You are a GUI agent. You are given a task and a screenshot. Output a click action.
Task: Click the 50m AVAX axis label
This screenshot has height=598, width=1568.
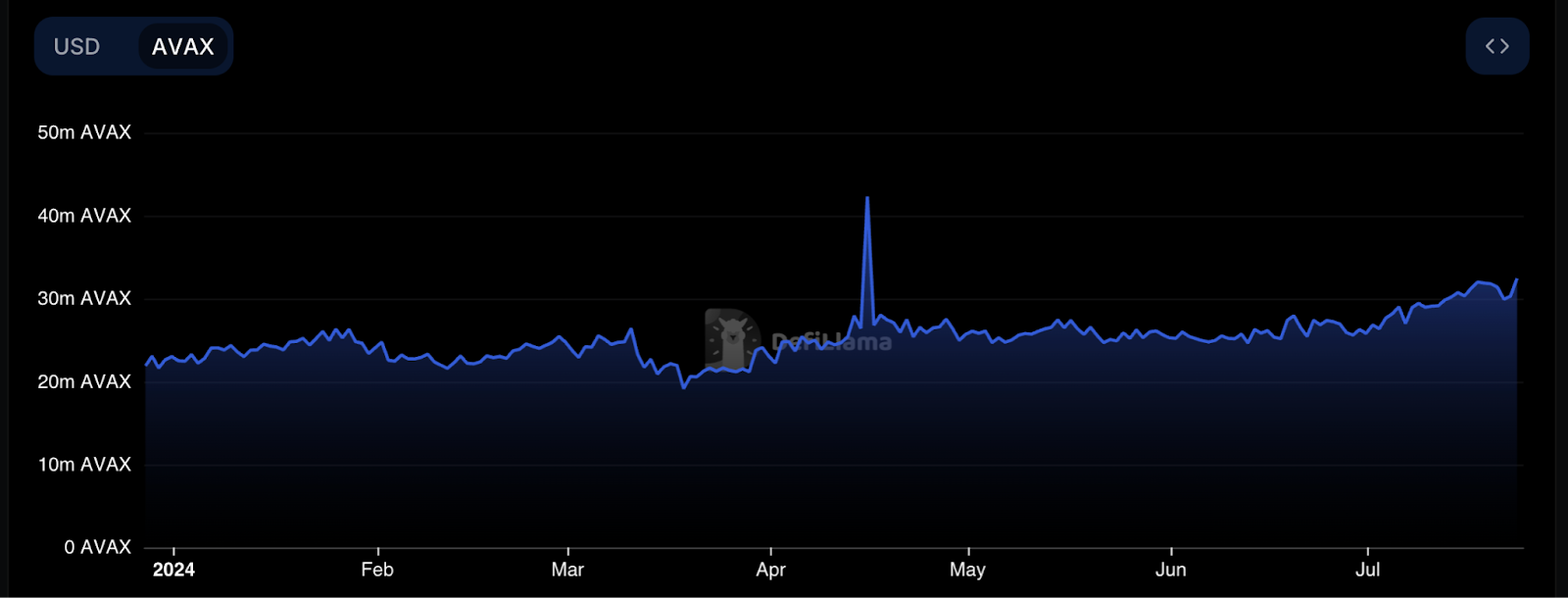(84, 132)
